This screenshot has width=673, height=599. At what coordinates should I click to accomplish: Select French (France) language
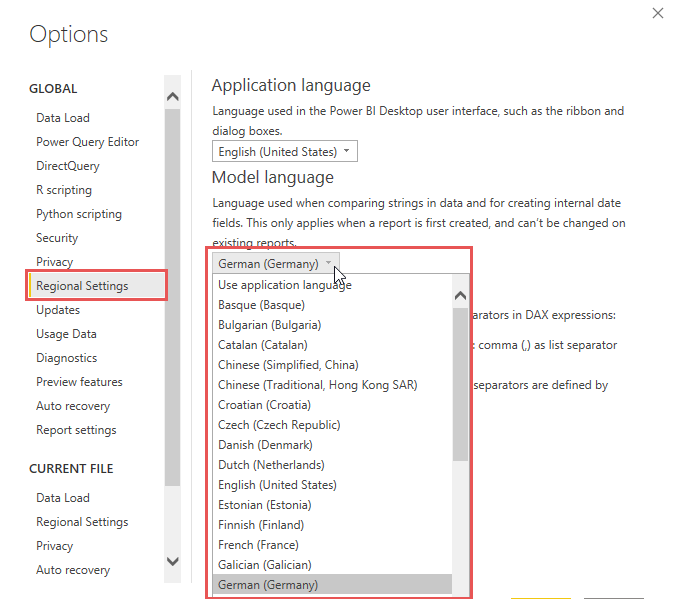tap(332, 545)
